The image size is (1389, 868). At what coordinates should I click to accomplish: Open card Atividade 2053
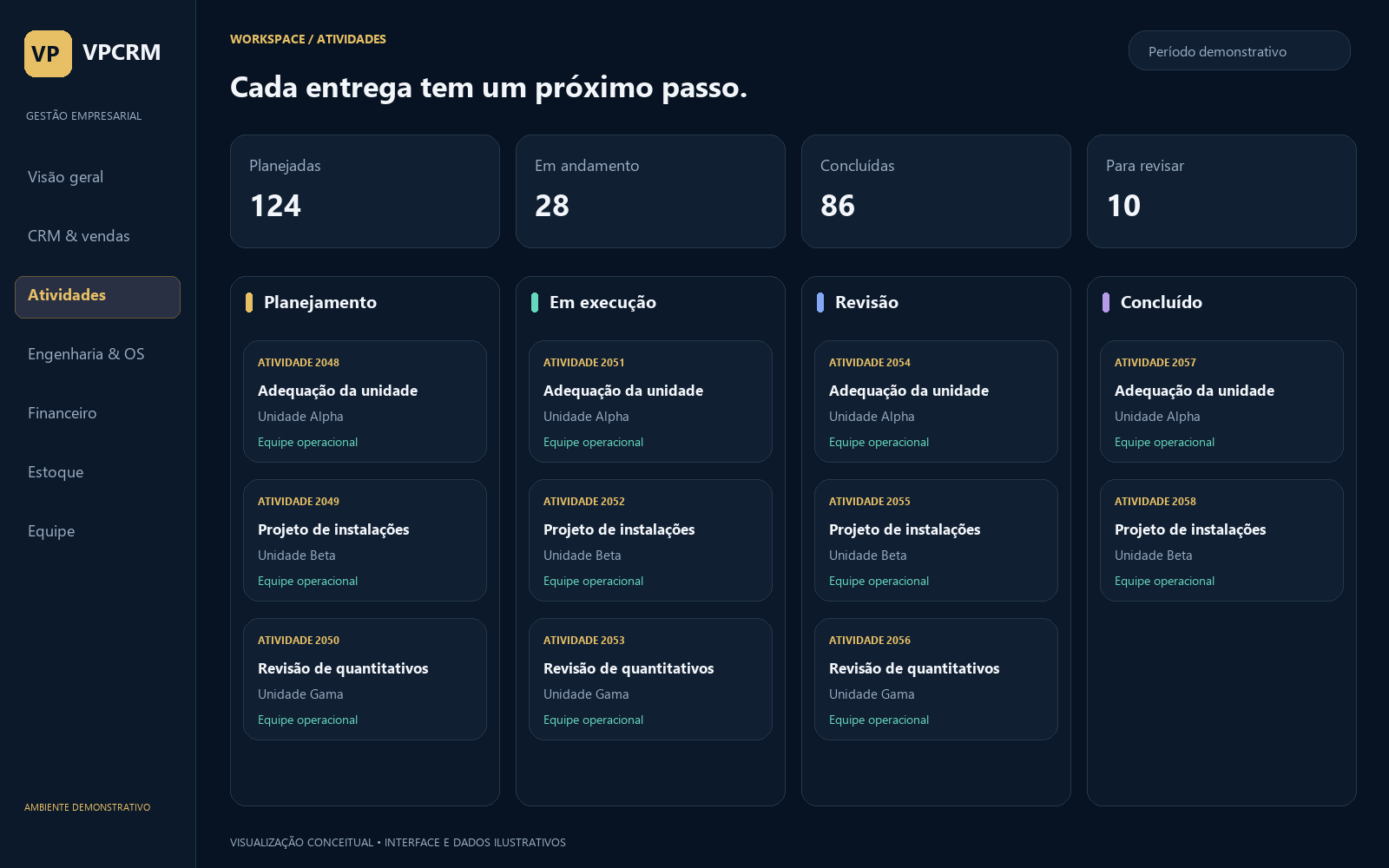click(x=650, y=679)
